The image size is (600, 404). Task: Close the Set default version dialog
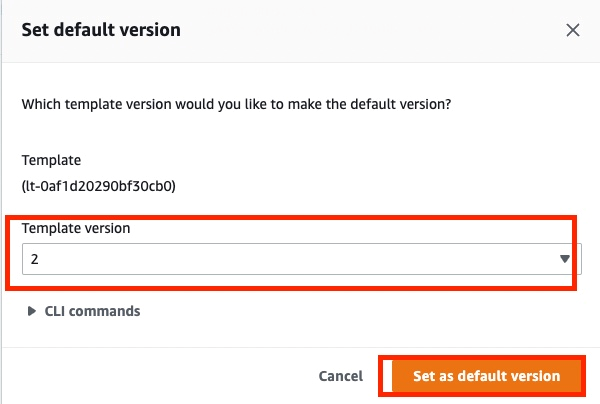coord(573,30)
